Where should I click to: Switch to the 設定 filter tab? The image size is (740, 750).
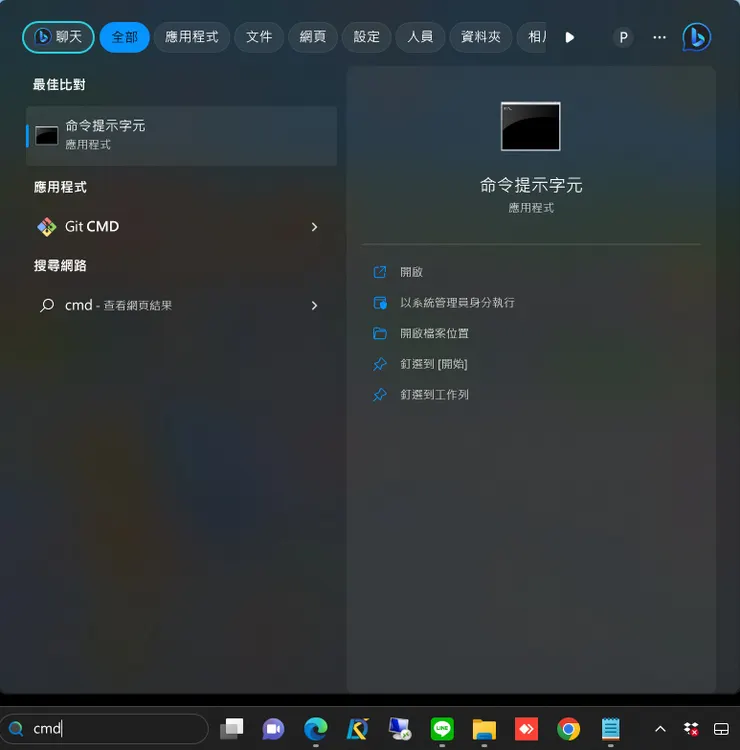coord(366,37)
